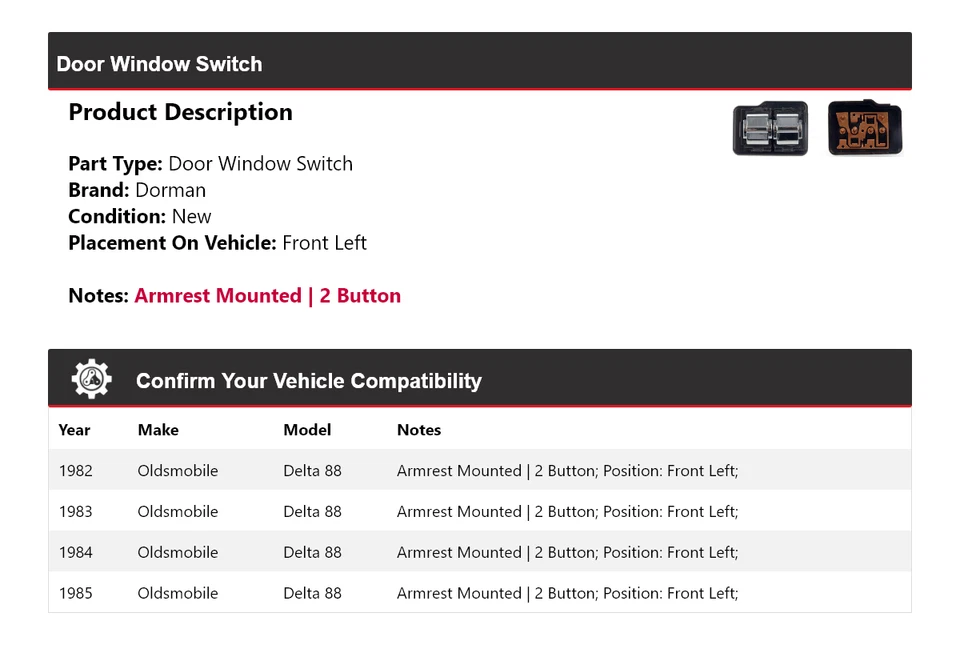
Task: Click the gear icon beside Confirm Your Vehicle Compatibility
Action: click(x=91, y=380)
